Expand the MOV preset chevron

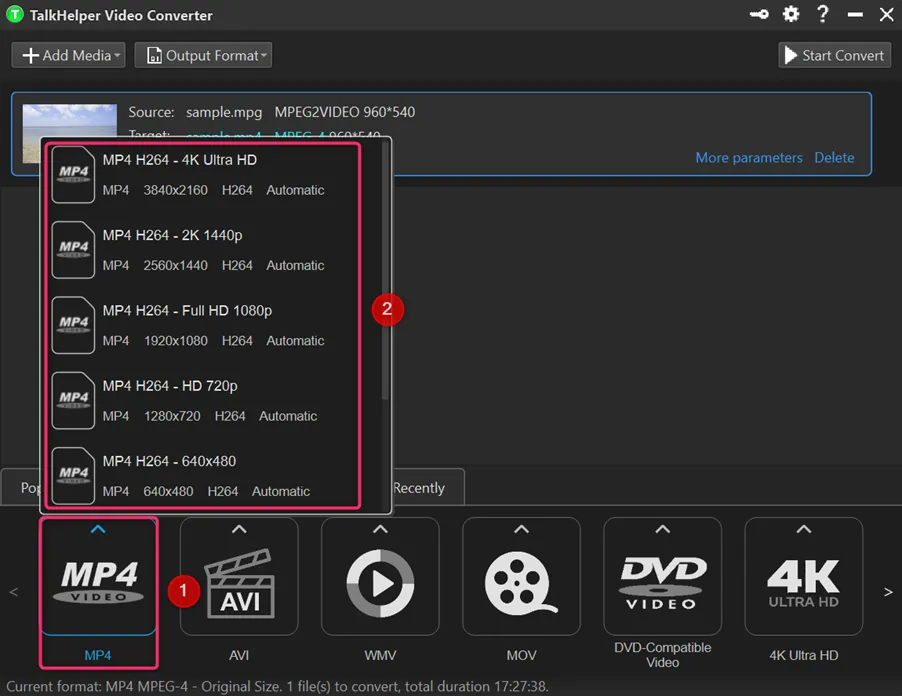tap(521, 529)
